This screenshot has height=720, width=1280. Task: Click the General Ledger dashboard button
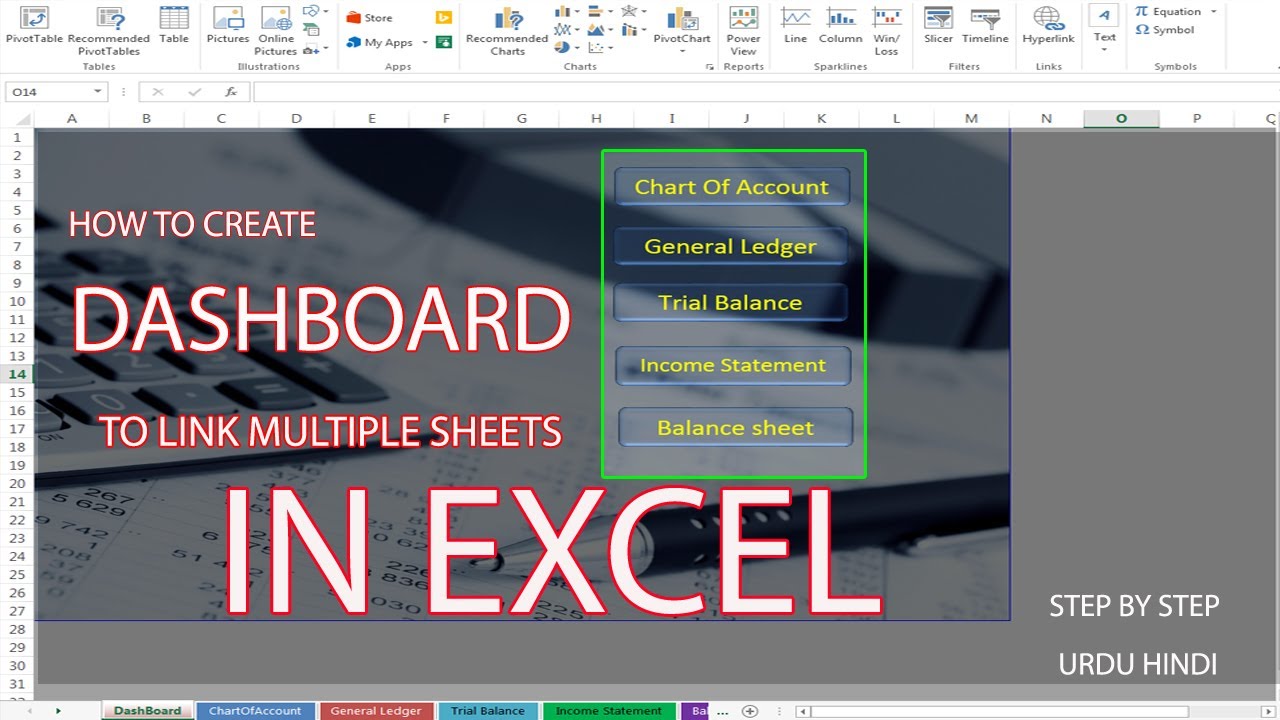pos(730,246)
